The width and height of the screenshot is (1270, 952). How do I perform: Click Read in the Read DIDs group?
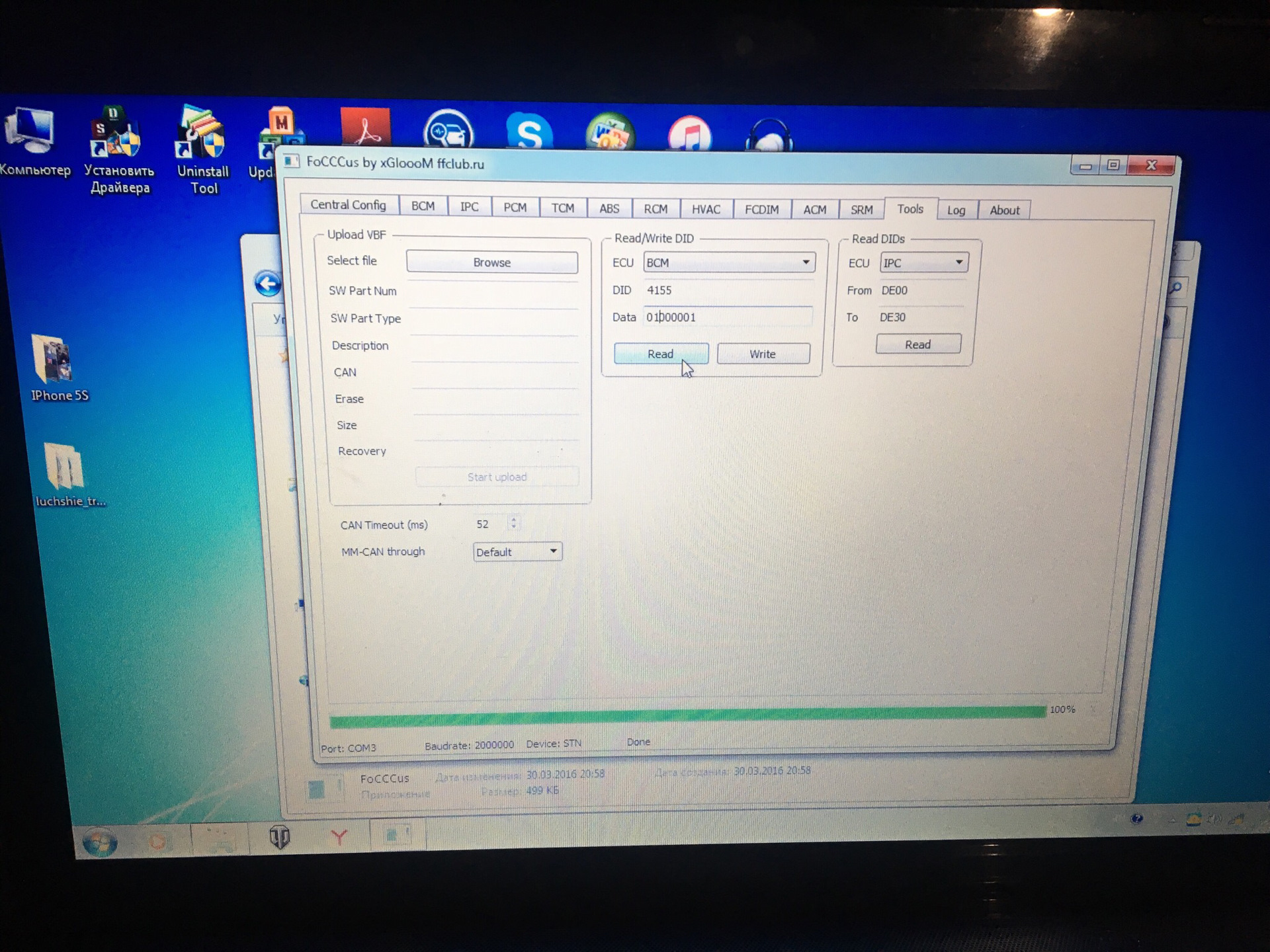(918, 344)
